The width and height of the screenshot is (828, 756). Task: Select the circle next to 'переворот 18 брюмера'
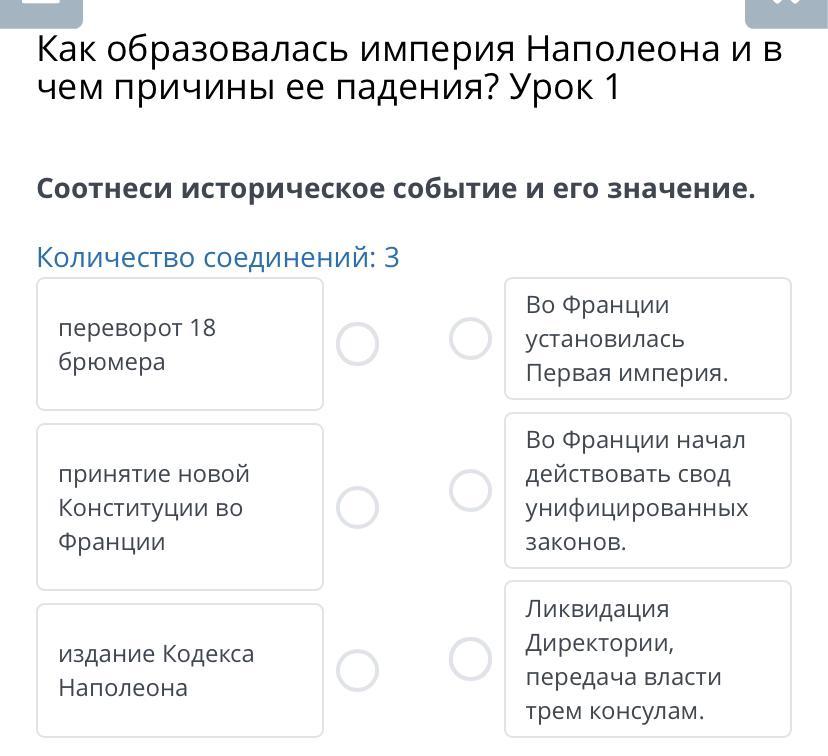click(357, 345)
